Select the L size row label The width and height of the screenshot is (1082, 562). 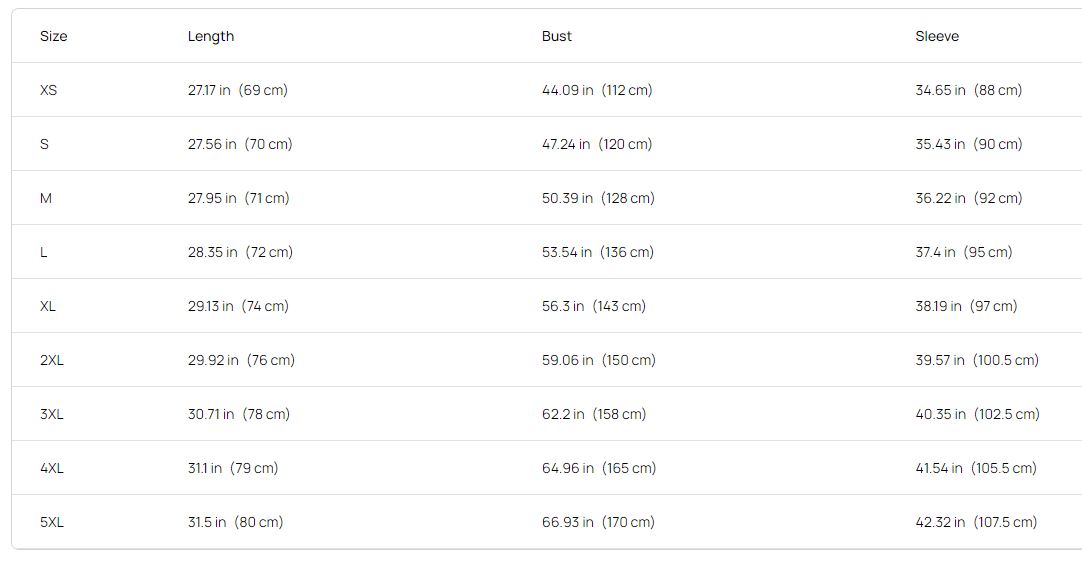point(44,252)
